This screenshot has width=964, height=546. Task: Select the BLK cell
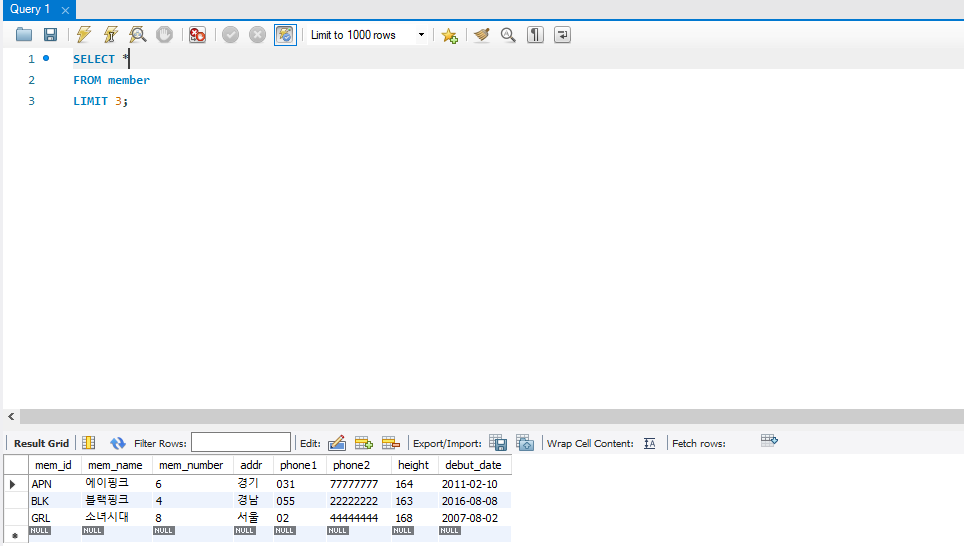click(x=55, y=501)
